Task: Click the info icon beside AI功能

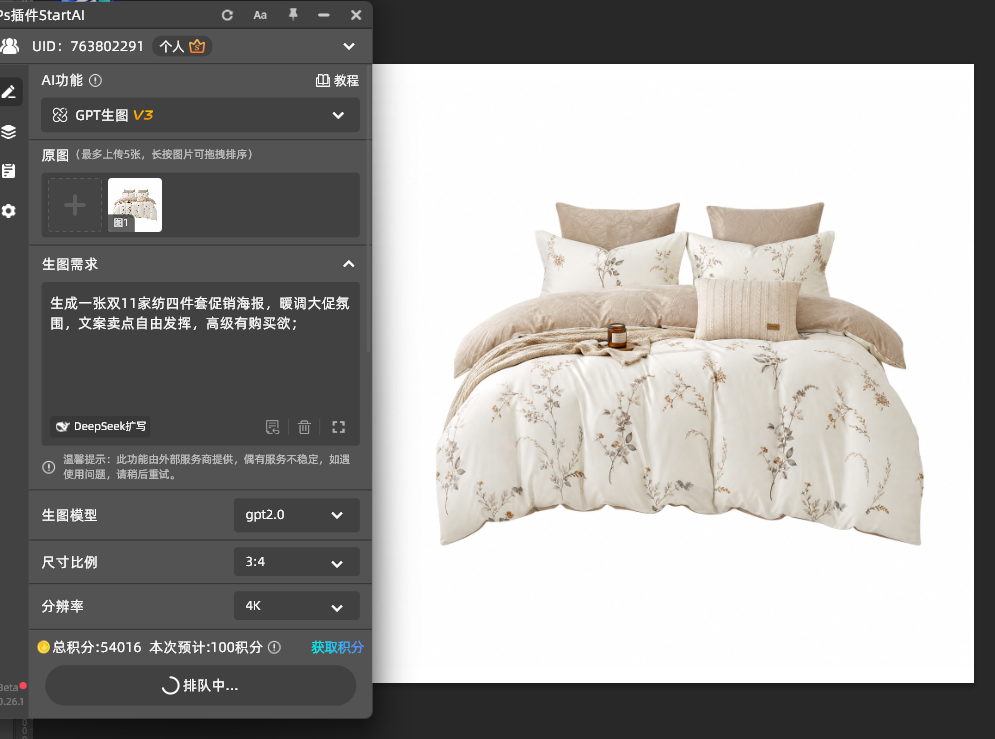Action: [x=95, y=81]
